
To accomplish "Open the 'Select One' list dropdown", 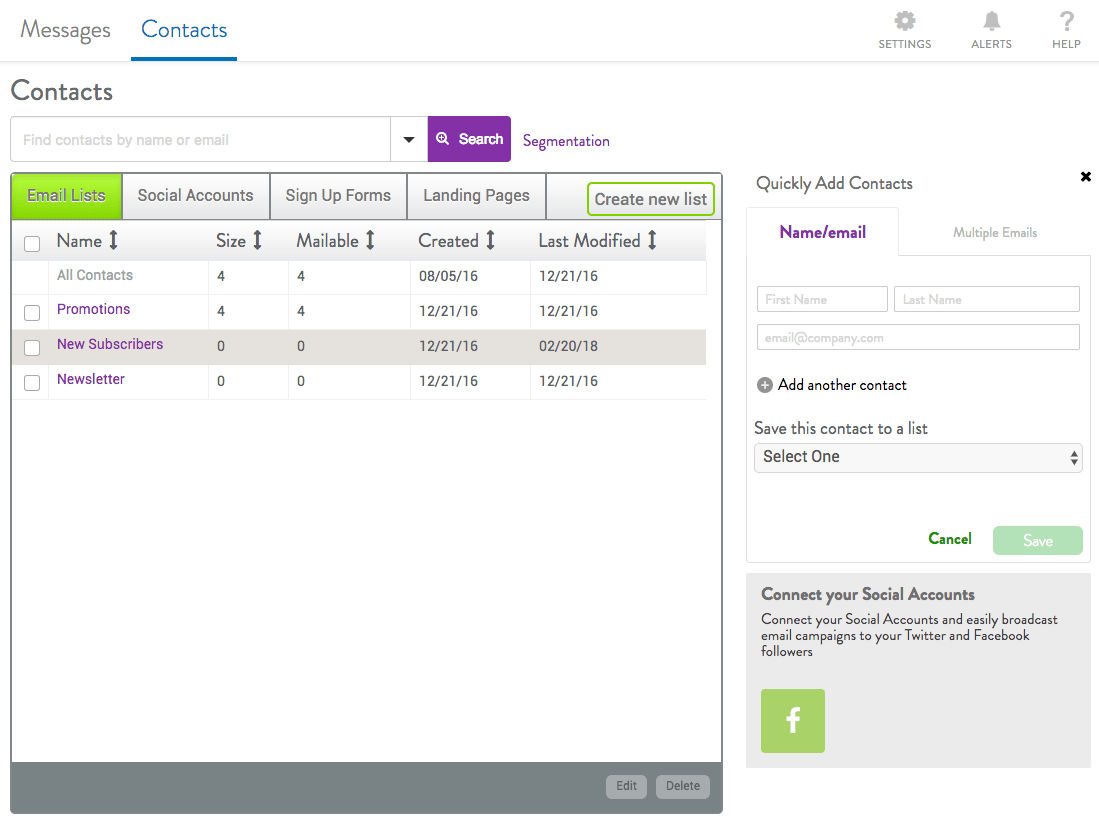I will [918, 458].
